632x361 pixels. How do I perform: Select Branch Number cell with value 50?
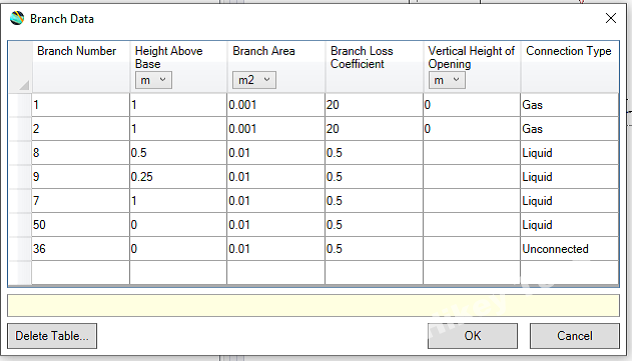(80, 224)
